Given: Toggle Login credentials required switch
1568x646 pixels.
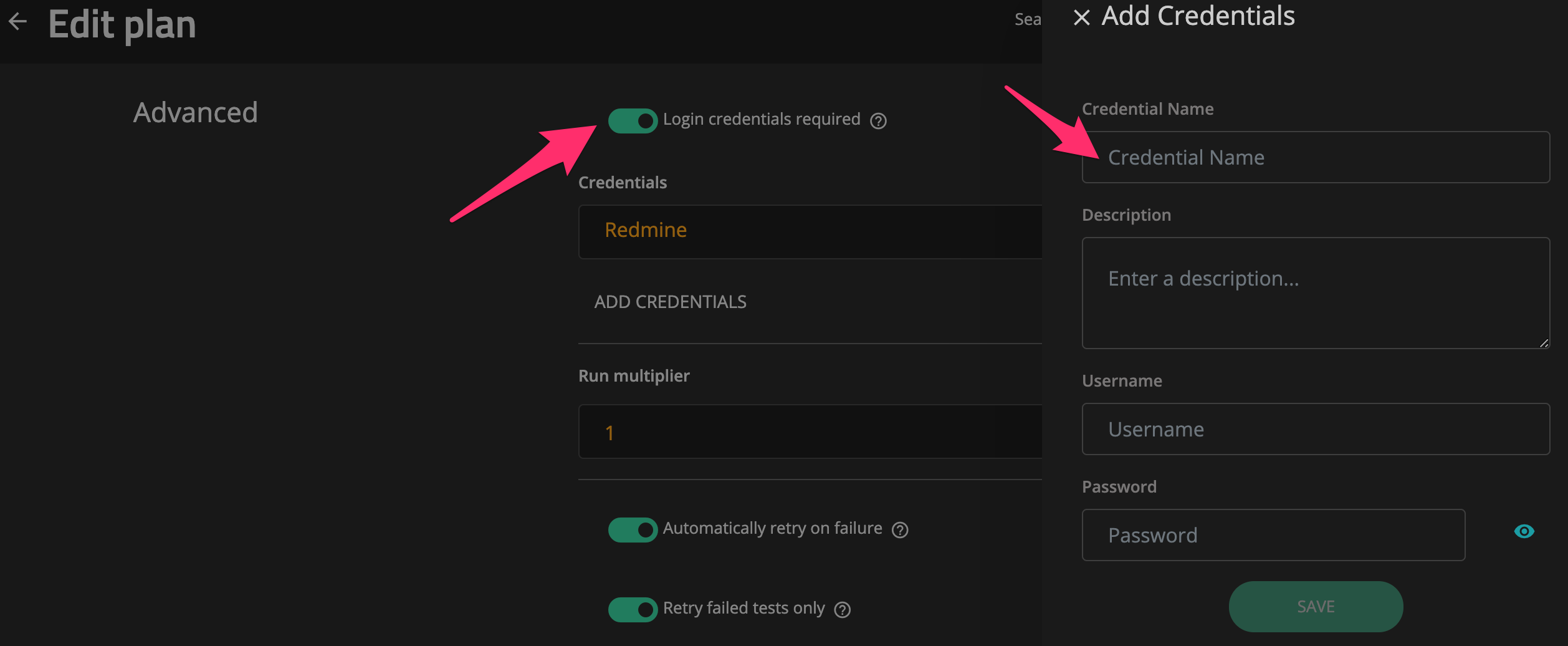Looking at the screenshot, I should 633,121.
